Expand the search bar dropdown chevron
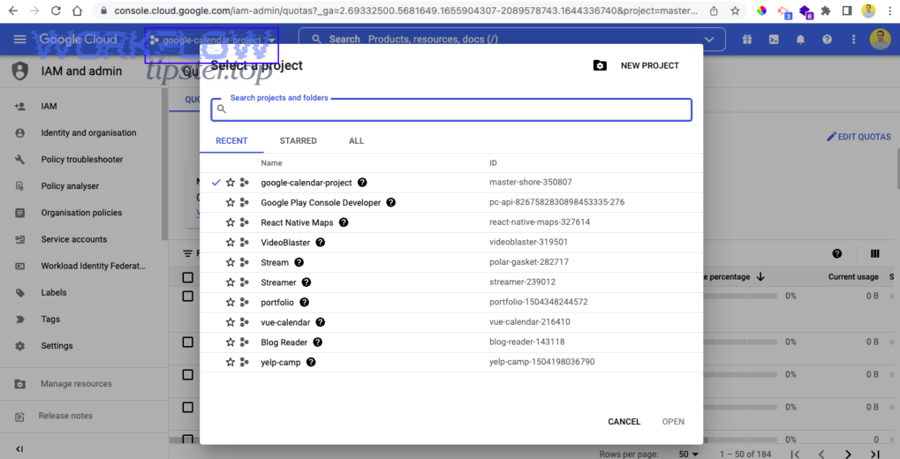 [709, 40]
